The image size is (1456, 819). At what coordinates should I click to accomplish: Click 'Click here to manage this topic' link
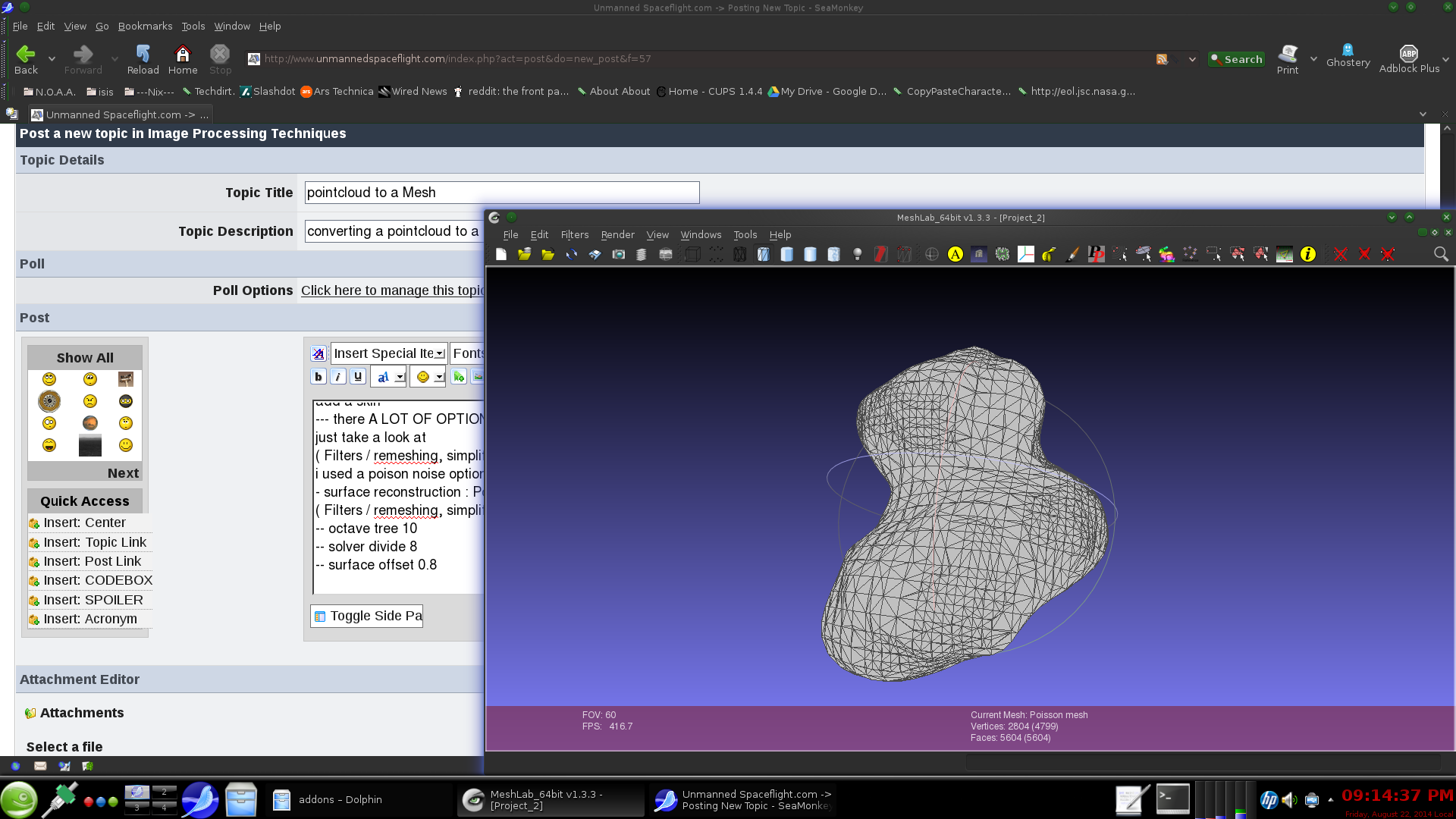coord(392,290)
